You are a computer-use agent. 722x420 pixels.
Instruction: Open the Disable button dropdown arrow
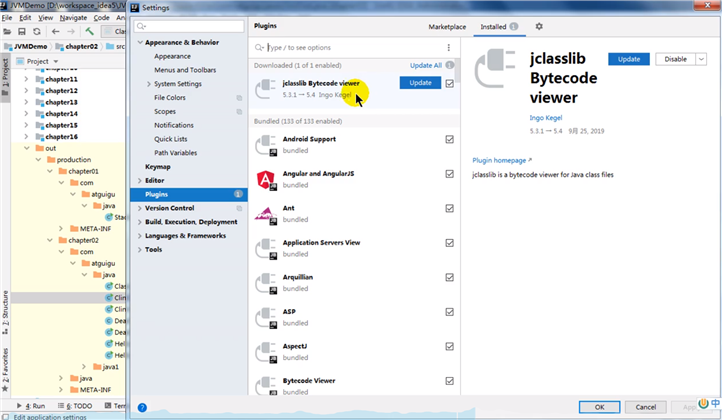pos(701,59)
